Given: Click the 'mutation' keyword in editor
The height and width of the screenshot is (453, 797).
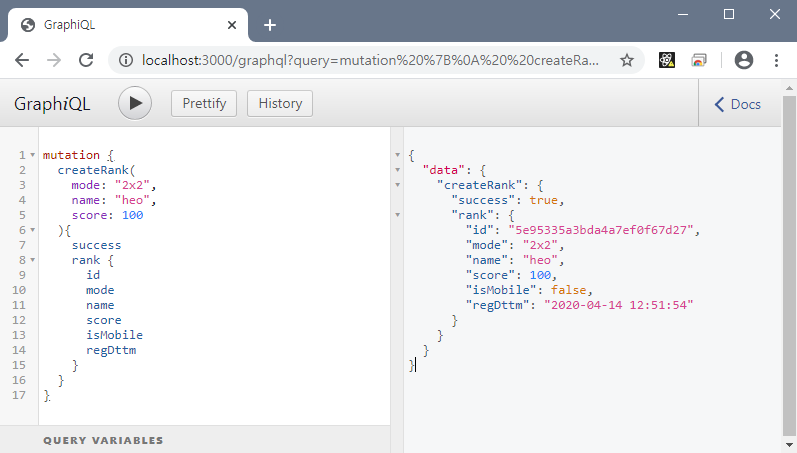Looking at the screenshot, I should click(71, 155).
